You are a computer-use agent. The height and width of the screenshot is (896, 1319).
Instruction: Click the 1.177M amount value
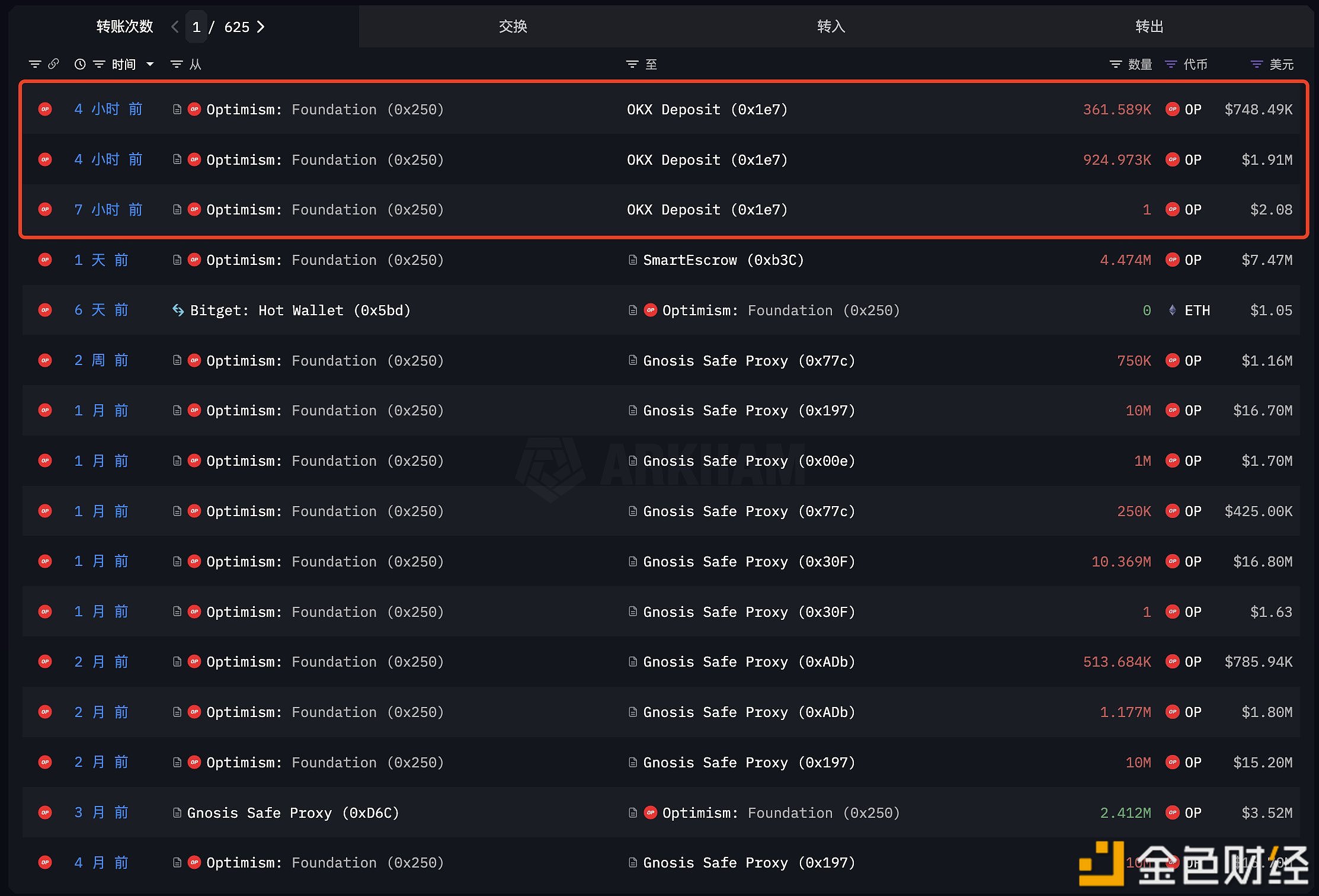(1125, 712)
